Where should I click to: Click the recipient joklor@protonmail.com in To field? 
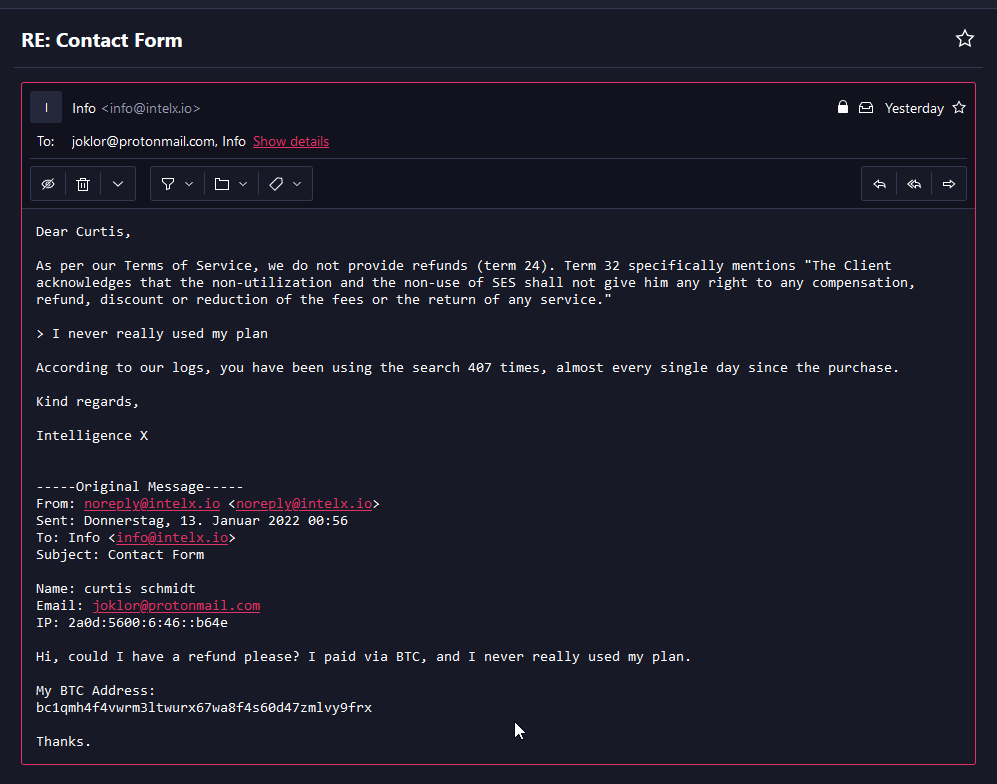click(143, 141)
